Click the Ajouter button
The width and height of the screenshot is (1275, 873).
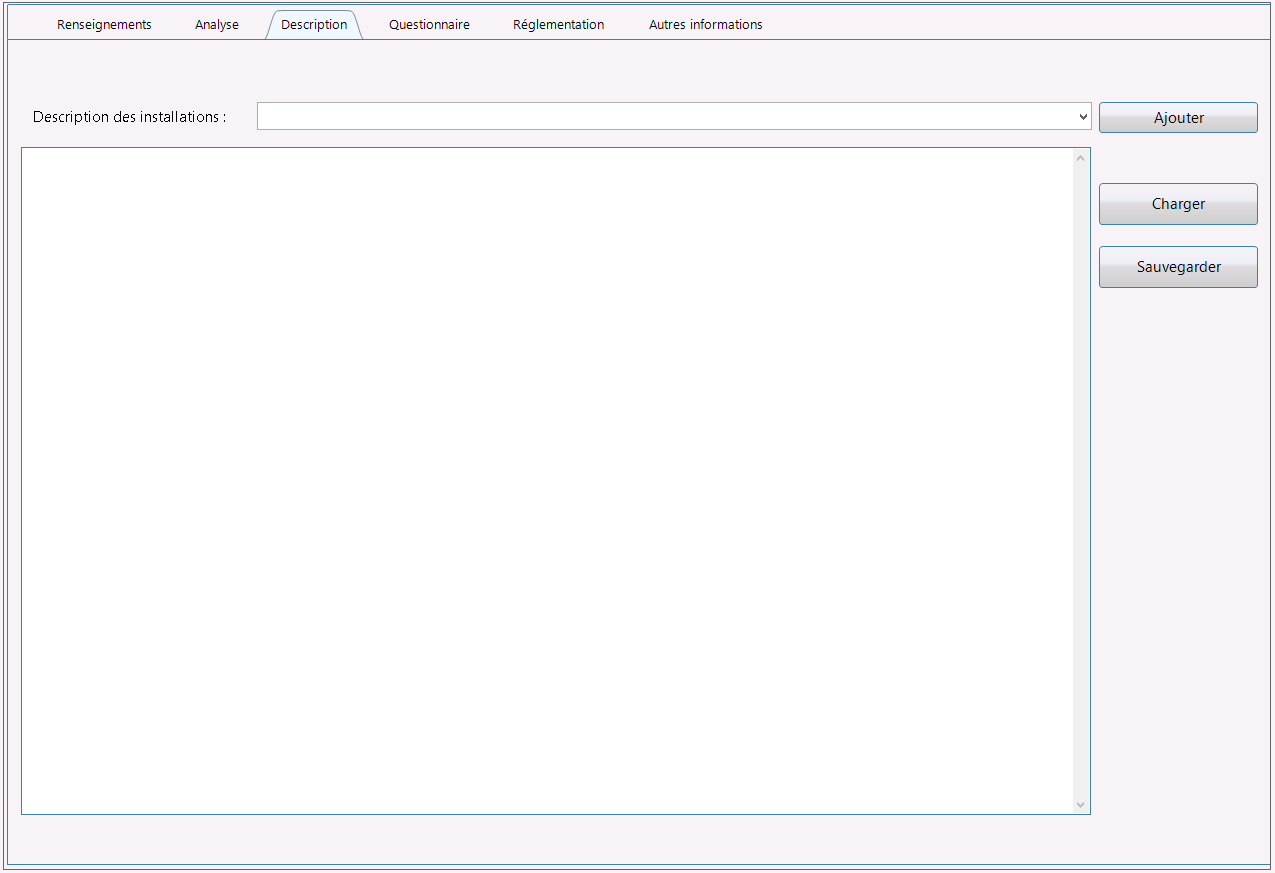[1178, 118]
